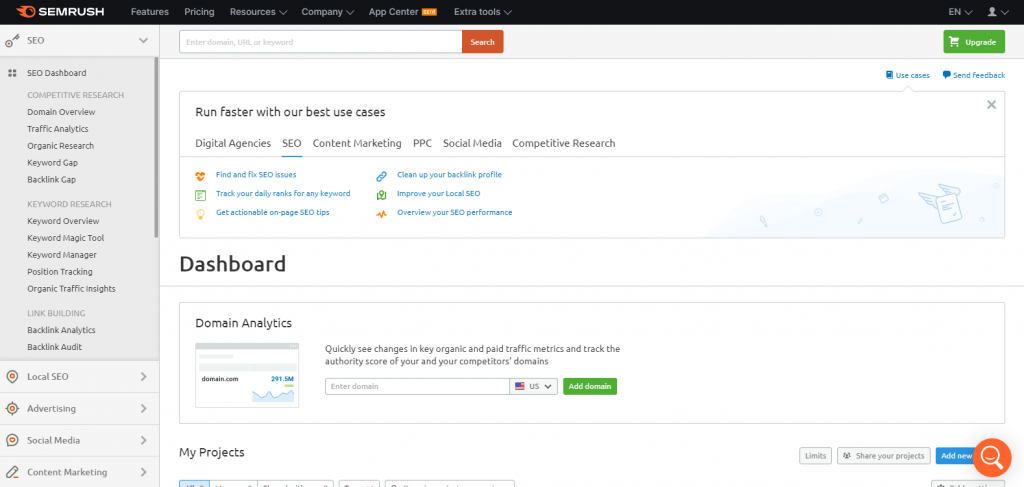Open Keyword Magic Tool in sidebar
1024x487 pixels.
pos(65,238)
